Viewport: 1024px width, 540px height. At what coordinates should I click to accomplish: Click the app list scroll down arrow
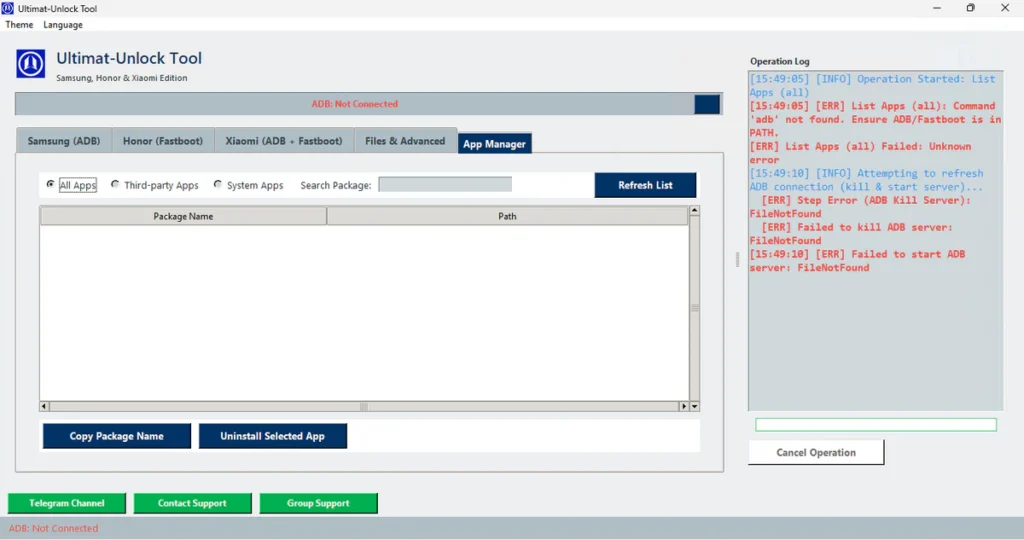[x=694, y=406]
